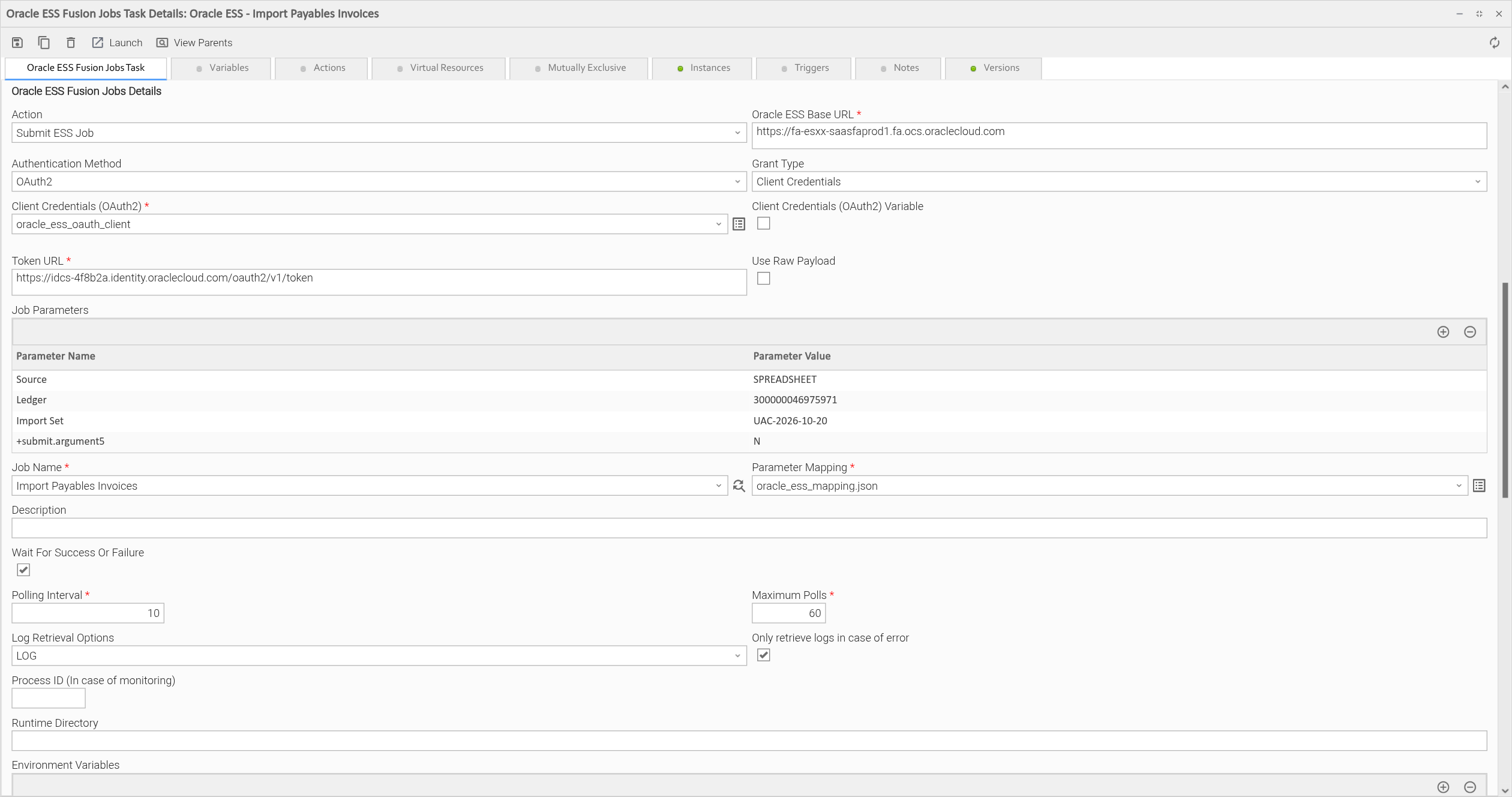
Task: Click the SPREADSHEET parameter value
Action: click(785, 379)
